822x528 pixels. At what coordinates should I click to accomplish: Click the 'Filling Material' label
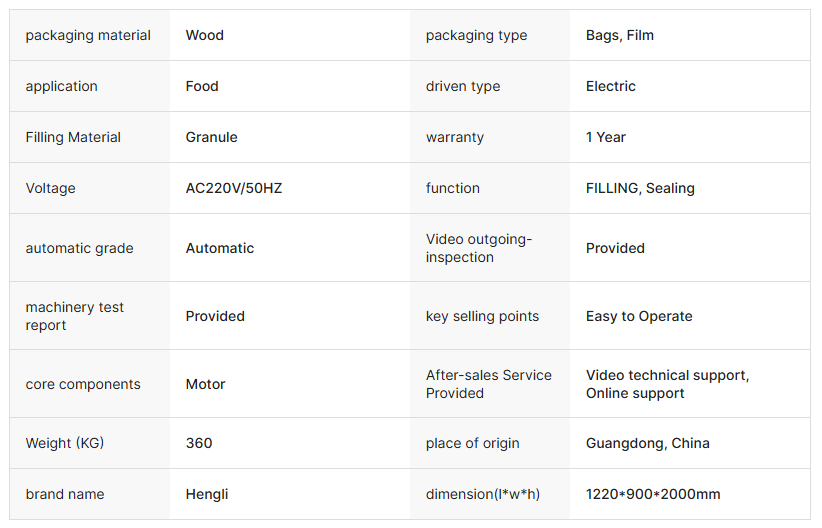click(73, 137)
